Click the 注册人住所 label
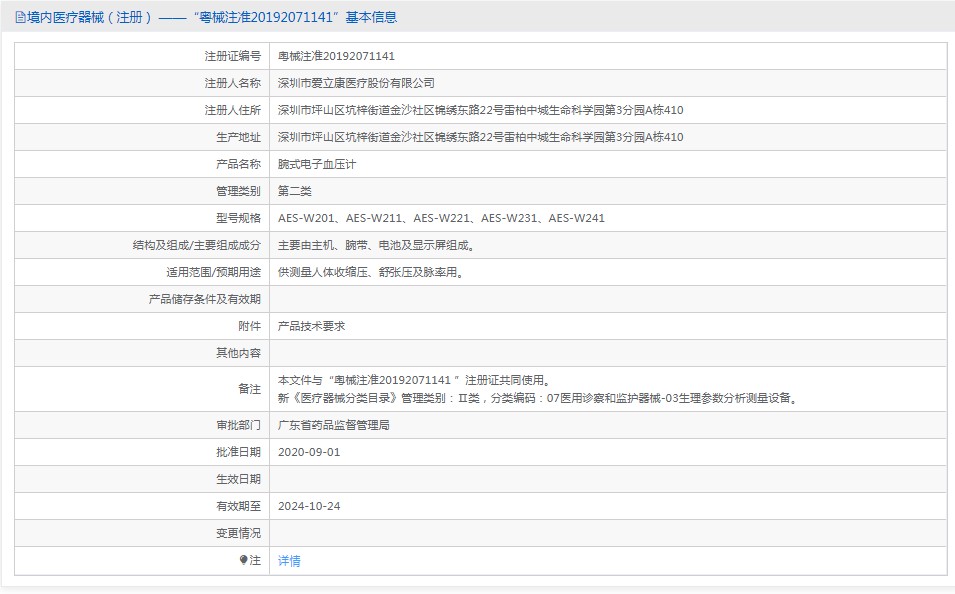 233,110
